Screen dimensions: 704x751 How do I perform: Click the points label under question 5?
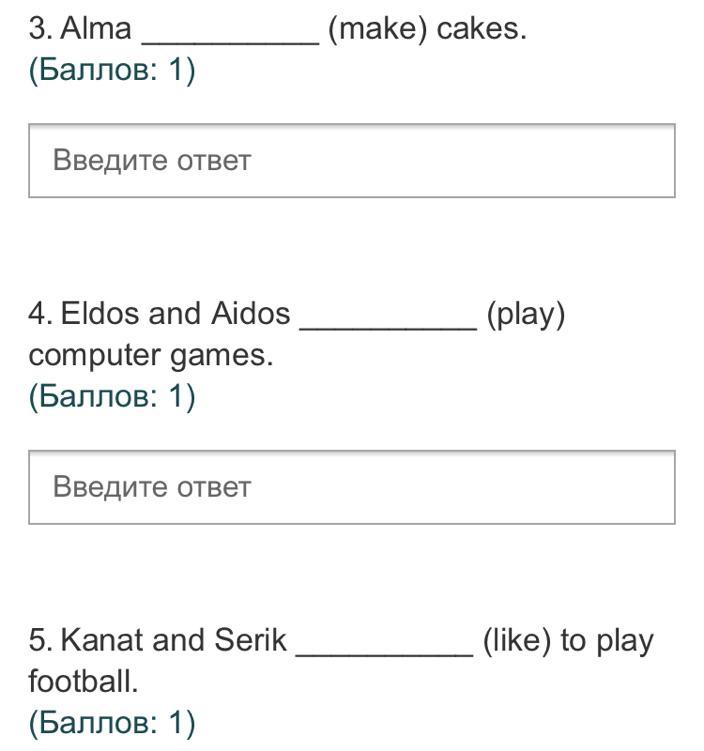[111, 722]
